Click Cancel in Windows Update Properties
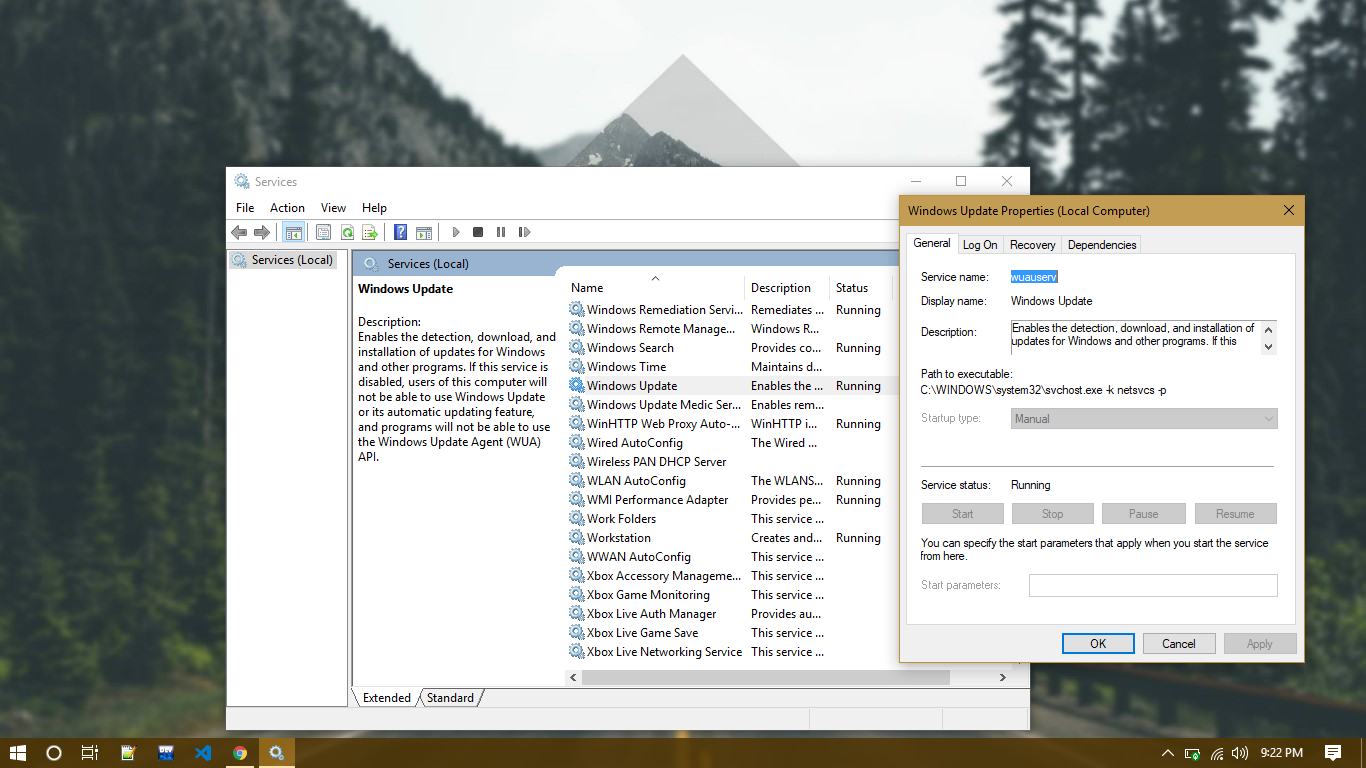This screenshot has height=768, width=1366. tap(1179, 644)
